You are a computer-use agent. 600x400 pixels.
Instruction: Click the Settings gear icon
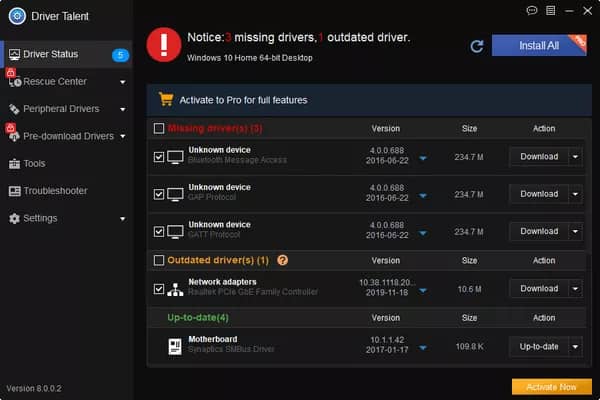pos(14,219)
